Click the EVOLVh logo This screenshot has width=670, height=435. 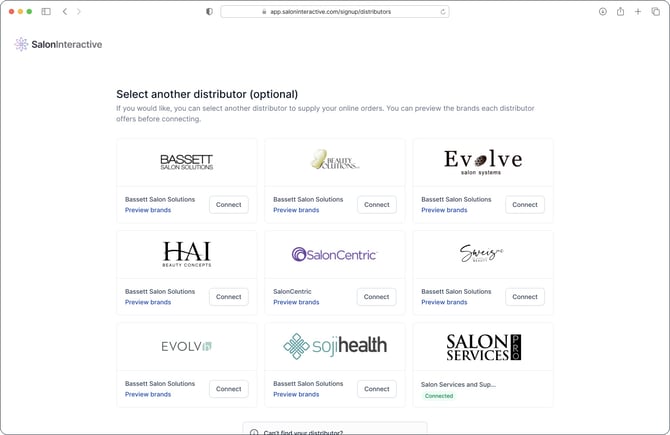[187, 346]
